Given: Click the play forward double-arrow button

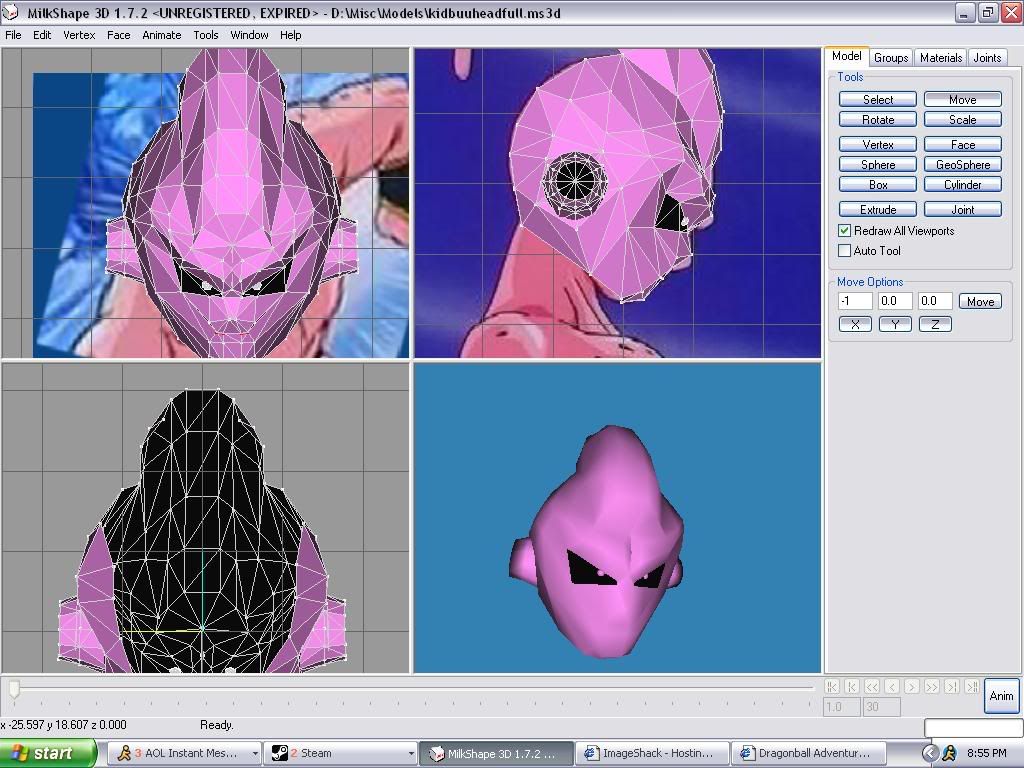Looking at the screenshot, I should point(932,686).
